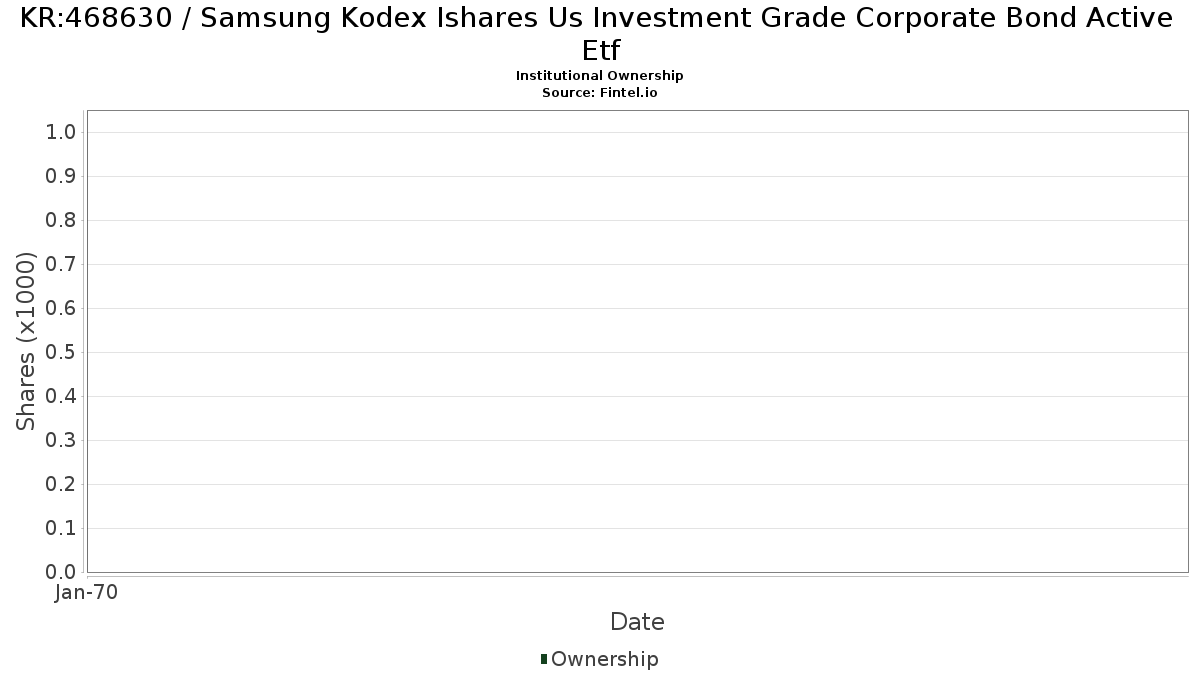Click the center of the empty plot area

pos(637,341)
